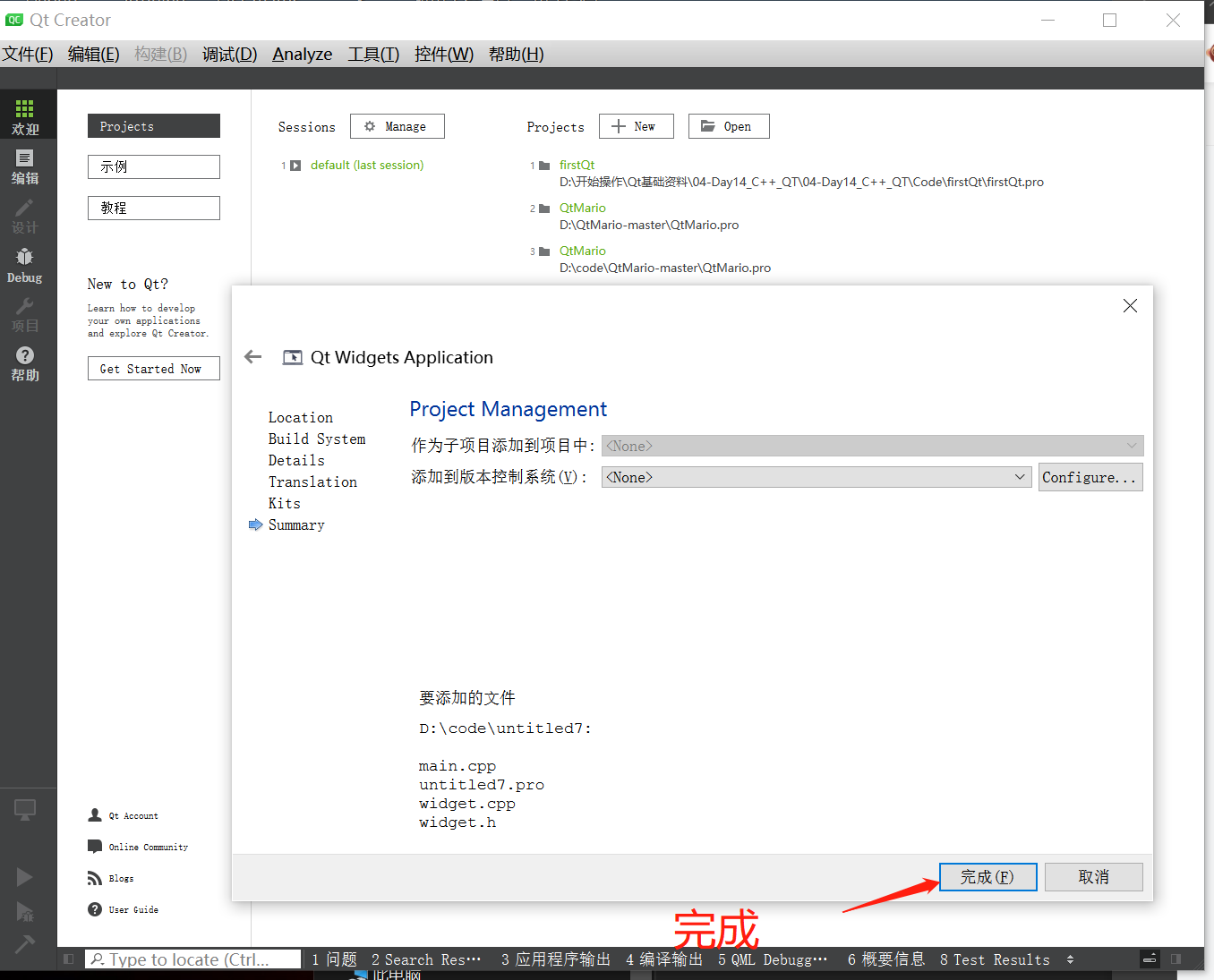This screenshot has height=980, width=1214.
Task: Open output panes up-down arrow menu
Action: (1070, 959)
